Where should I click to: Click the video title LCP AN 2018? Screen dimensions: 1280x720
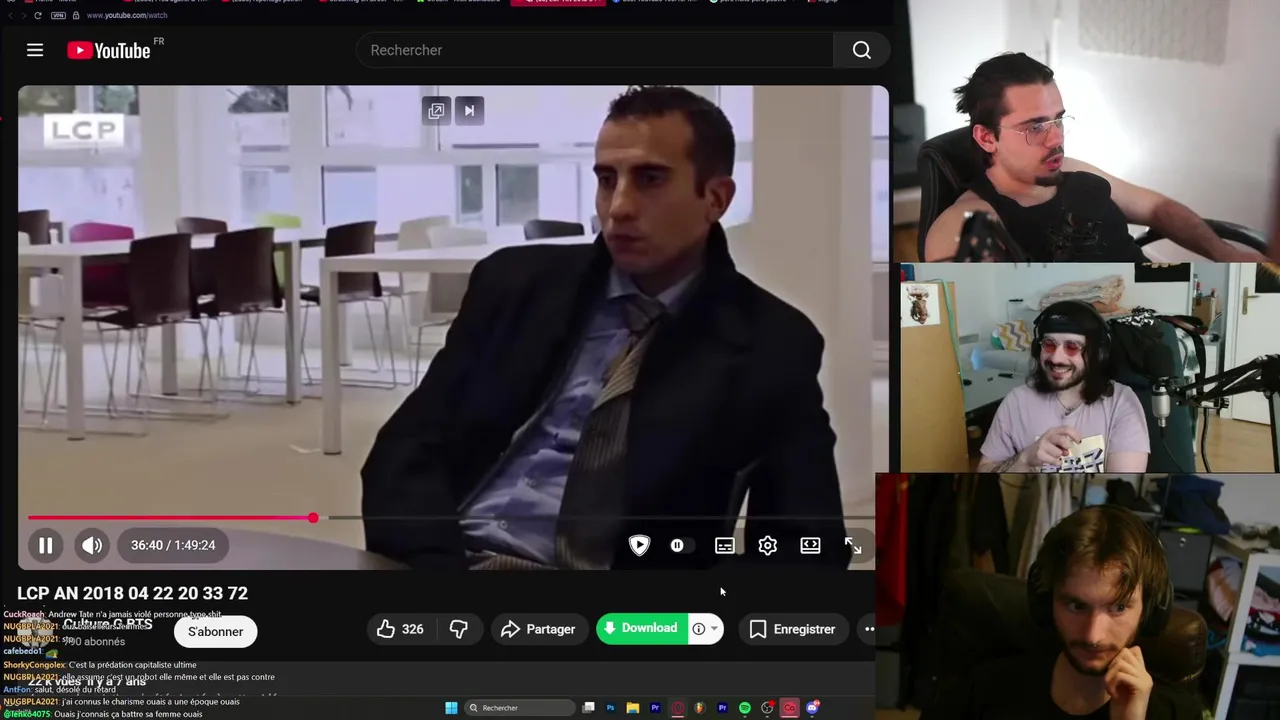tap(132, 593)
